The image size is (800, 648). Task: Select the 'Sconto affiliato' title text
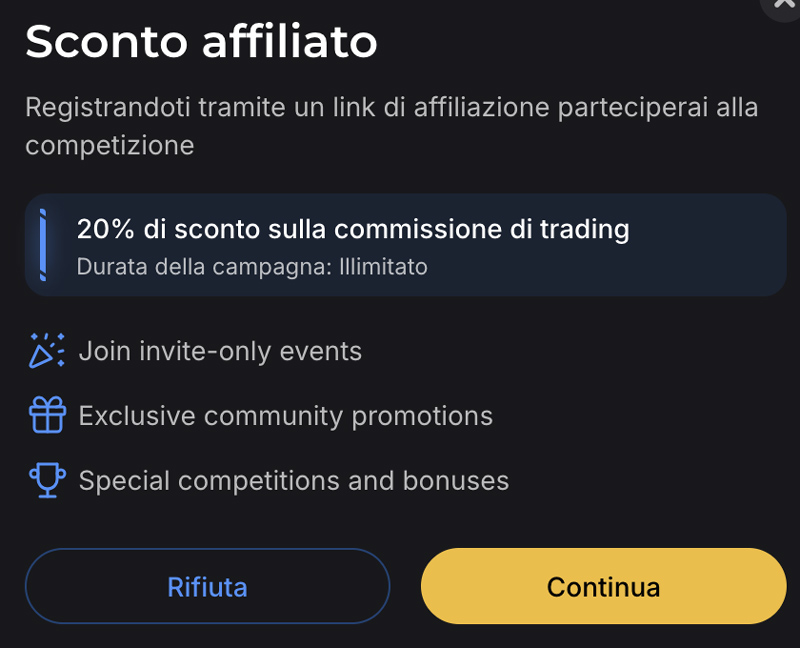coord(200,42)
